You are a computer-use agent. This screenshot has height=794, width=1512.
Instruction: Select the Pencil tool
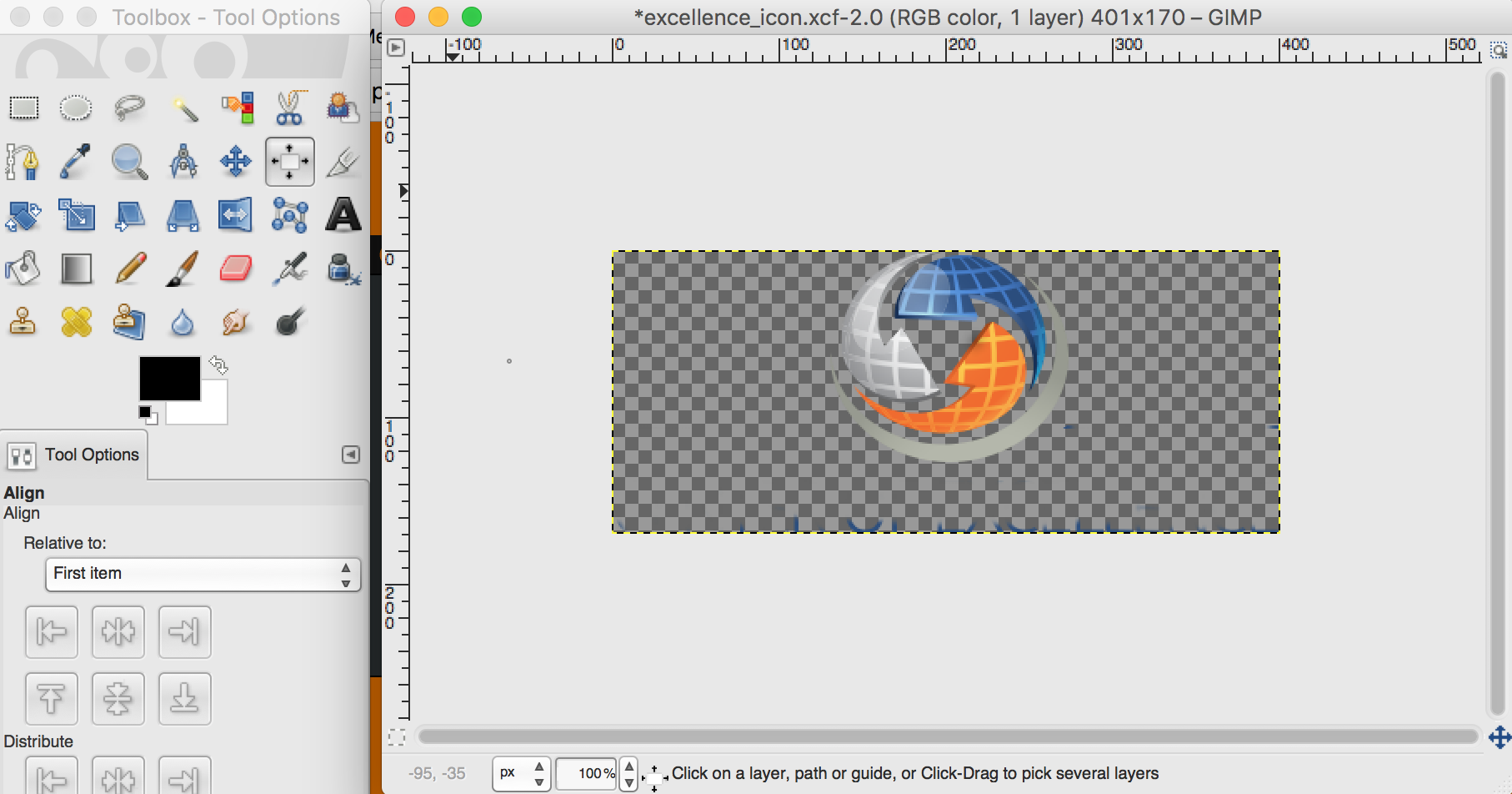(129, 269)
